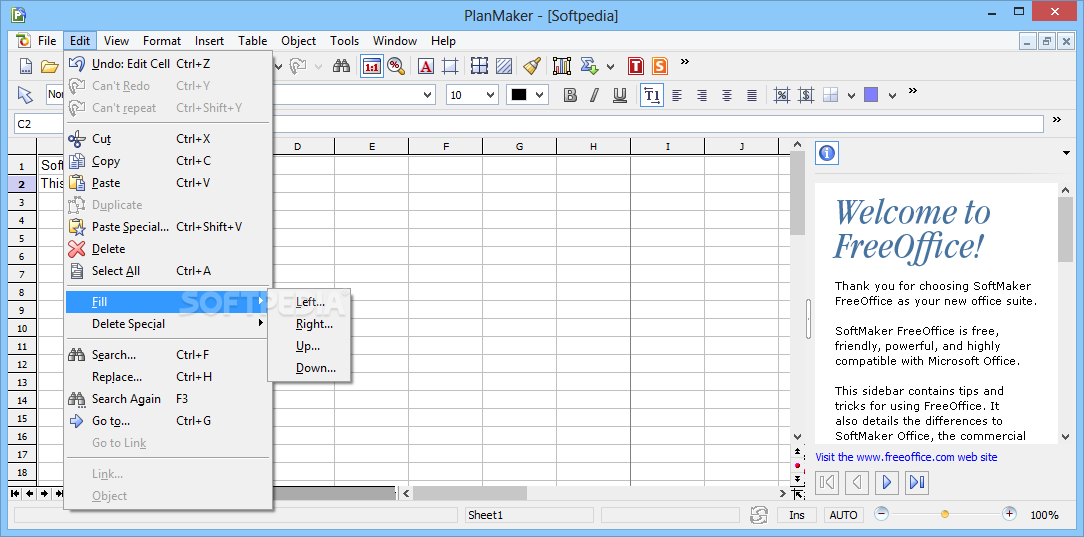The image size is (1084, 537).
Task: Go to next sidebar tip page
Action: (x=887, y=482)
